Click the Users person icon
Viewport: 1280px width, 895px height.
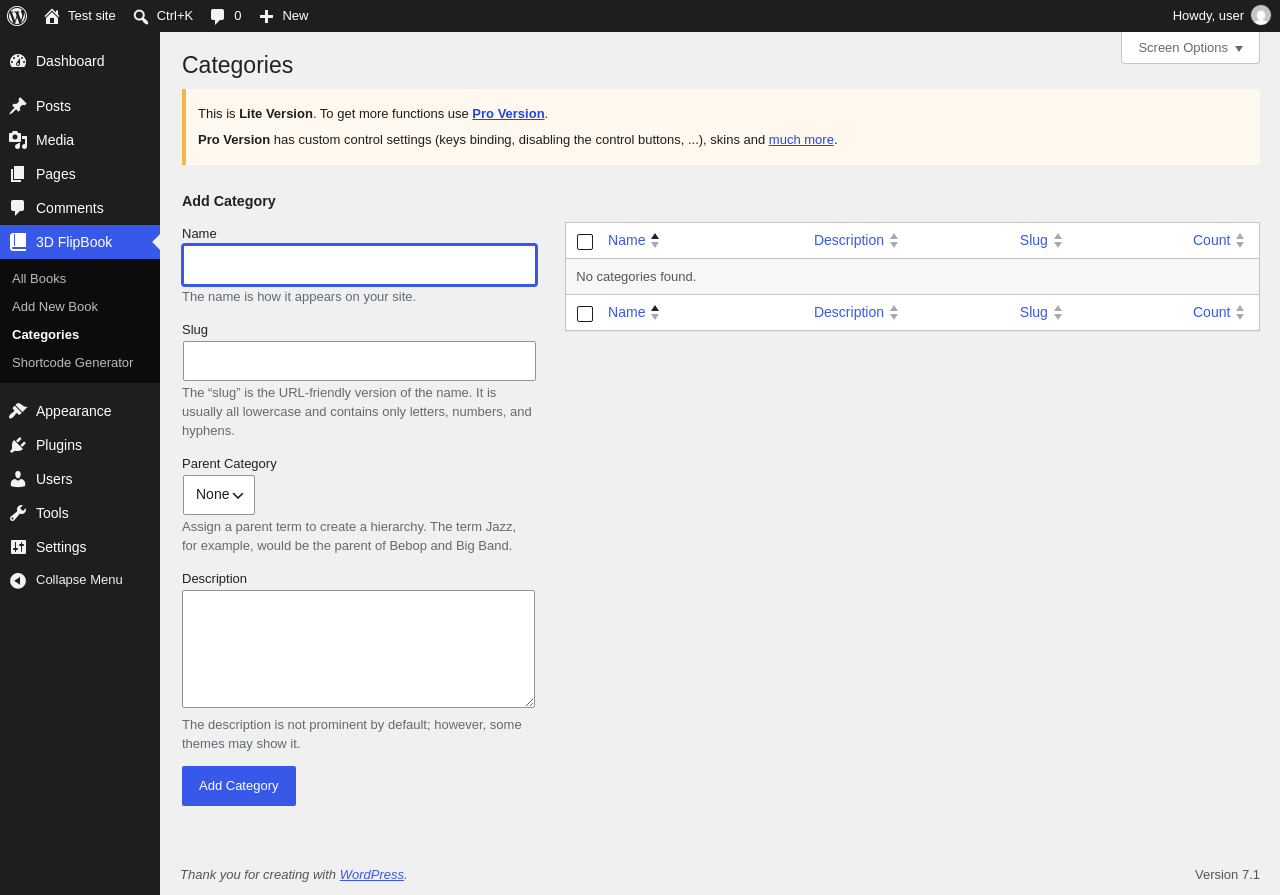click(18, 479)
